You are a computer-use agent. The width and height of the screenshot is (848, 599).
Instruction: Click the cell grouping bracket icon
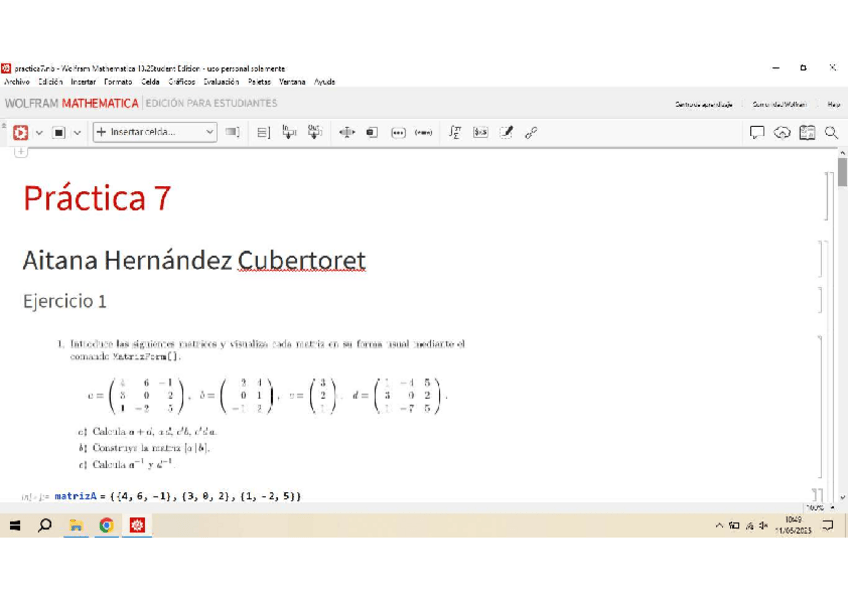pos(263,132)
